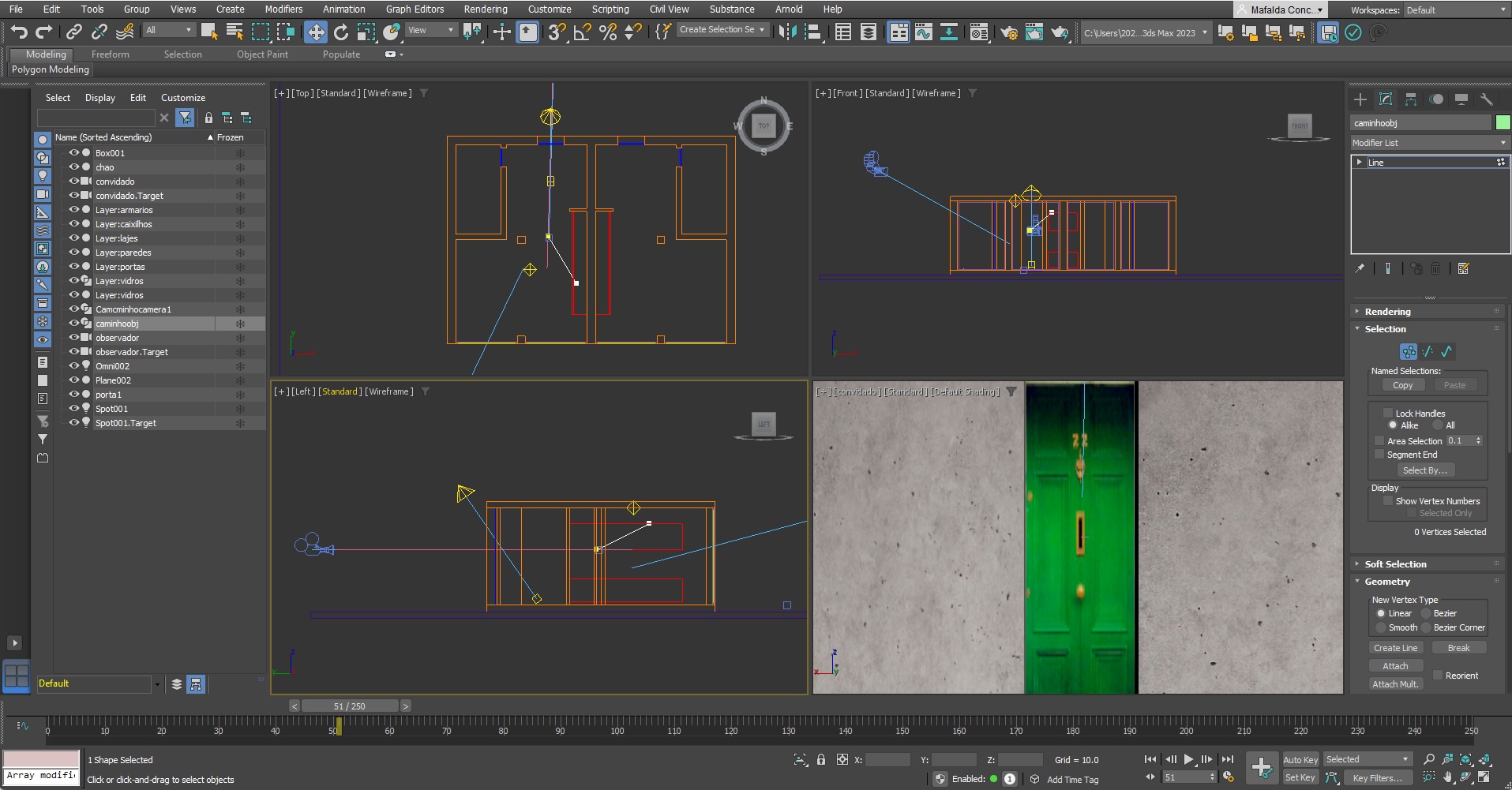The height and width of the screenshot is (790, 1512).
Task: Open the Modifier List dropdown
Action: pos(1429,143)
